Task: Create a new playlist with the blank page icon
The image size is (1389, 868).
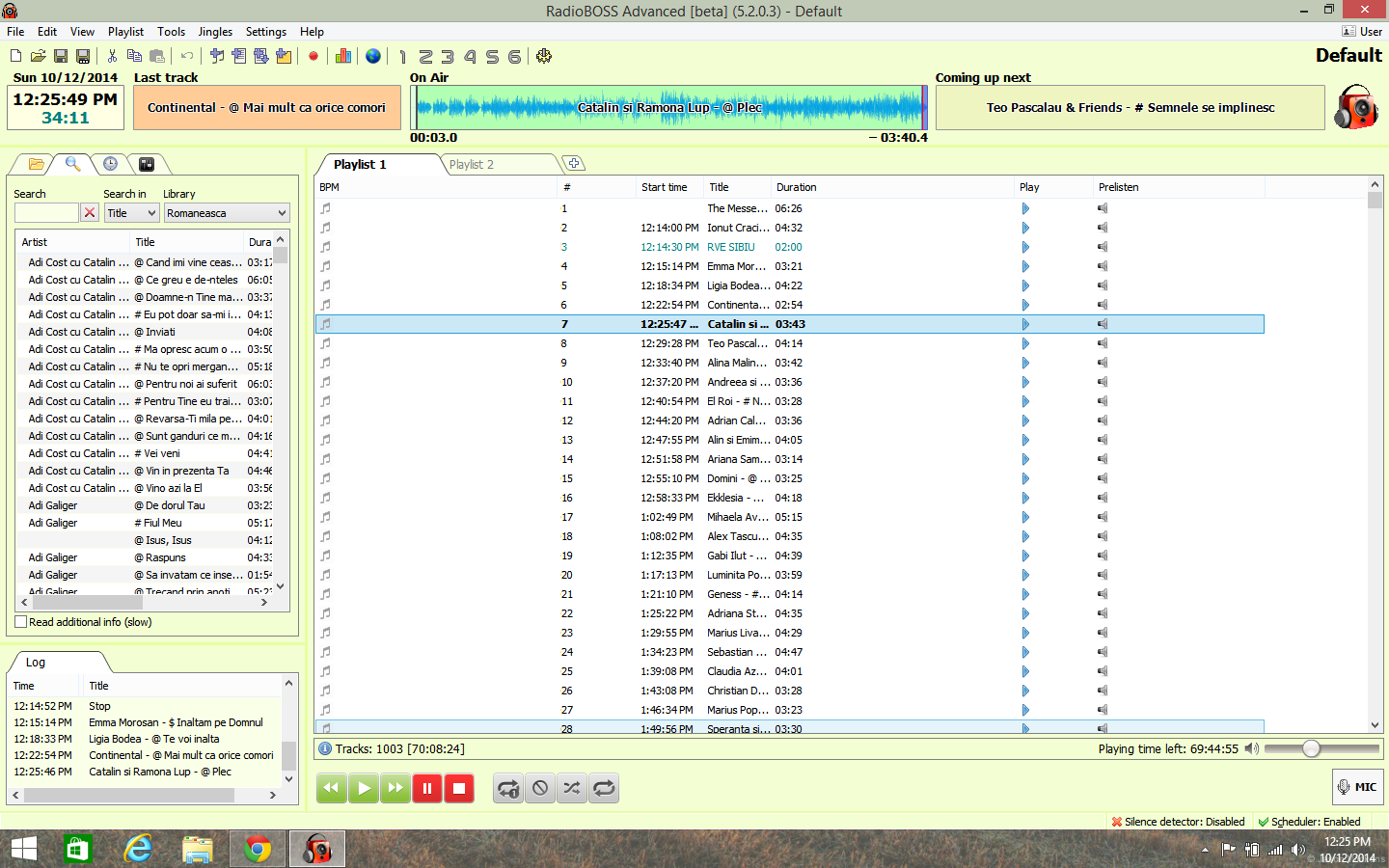Action: click(x=16, y=56)
